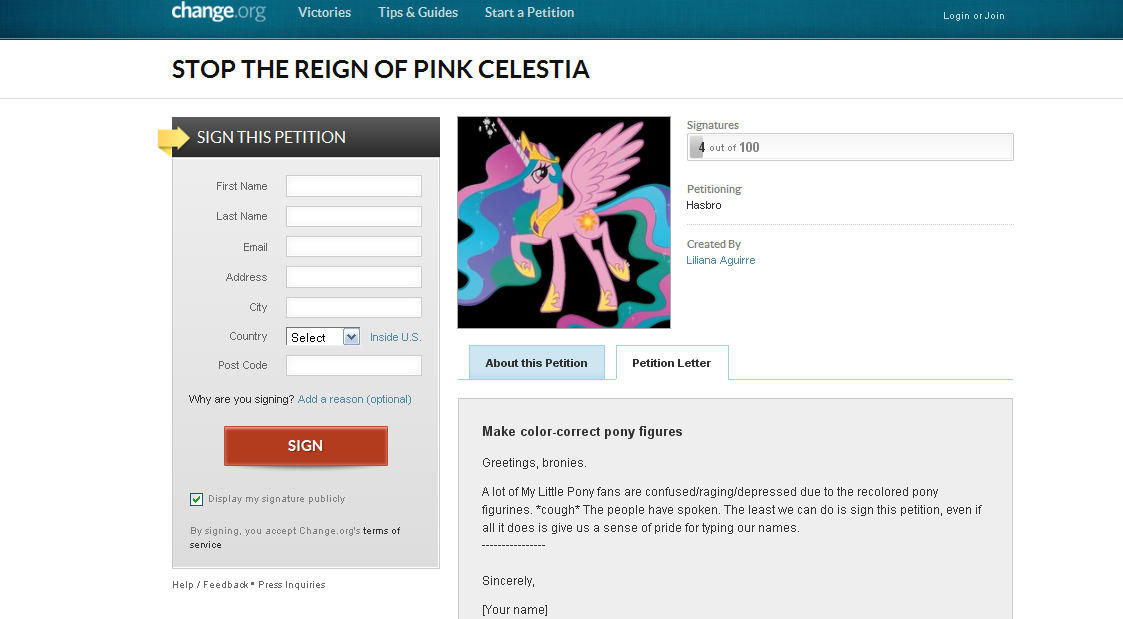Click the yellow arrow ribbon icon
1123x619 pixels.
point(173,140)
